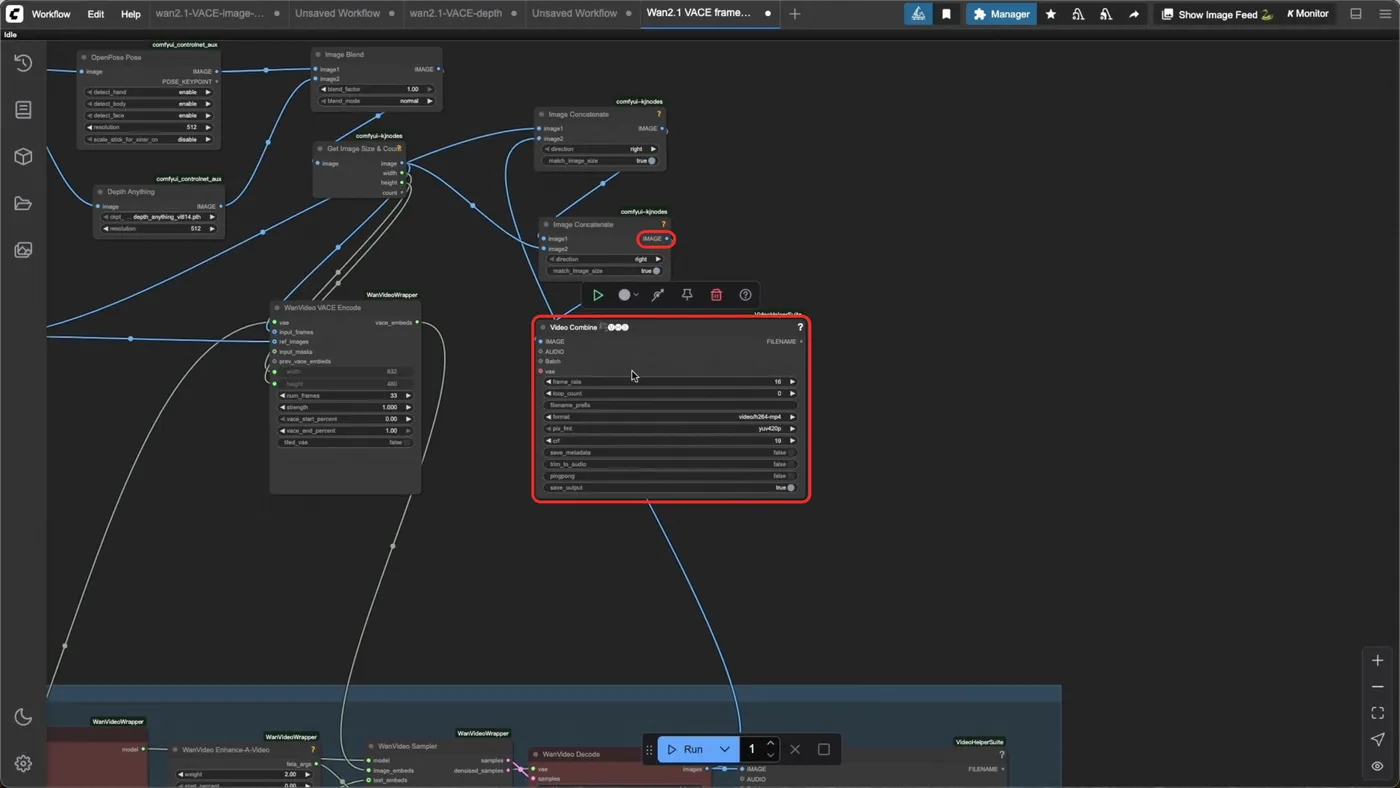This screenshot has height=788, width=1400.
Task: Open node color dropdown in selection toolbar
Action: point(628,295)
